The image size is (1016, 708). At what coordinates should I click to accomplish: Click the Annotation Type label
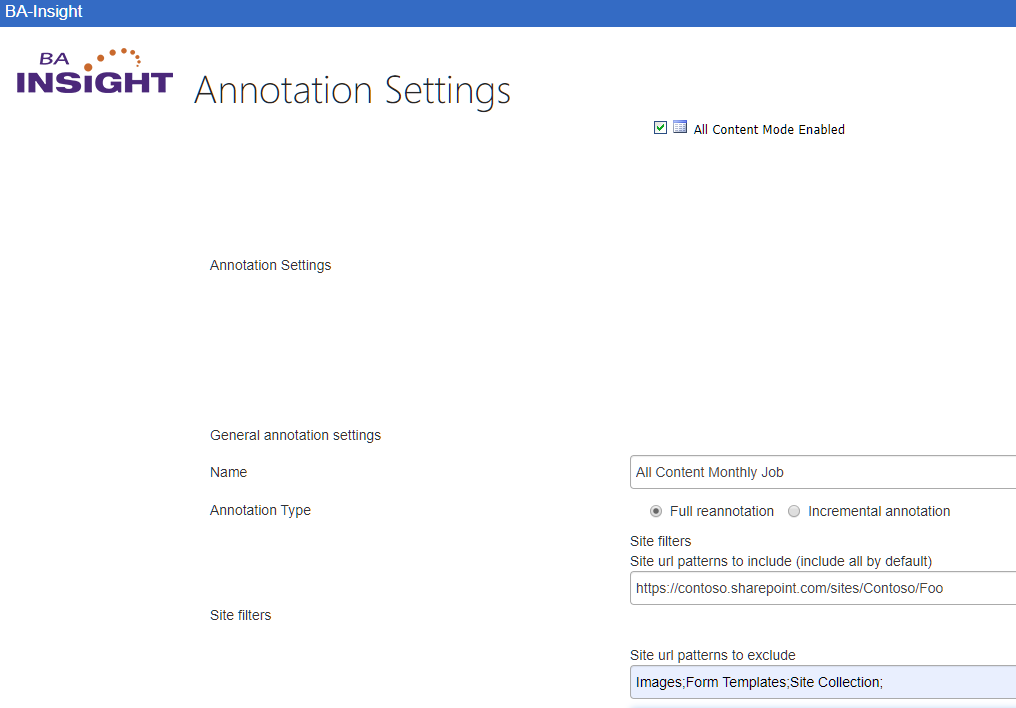point(260,510)
